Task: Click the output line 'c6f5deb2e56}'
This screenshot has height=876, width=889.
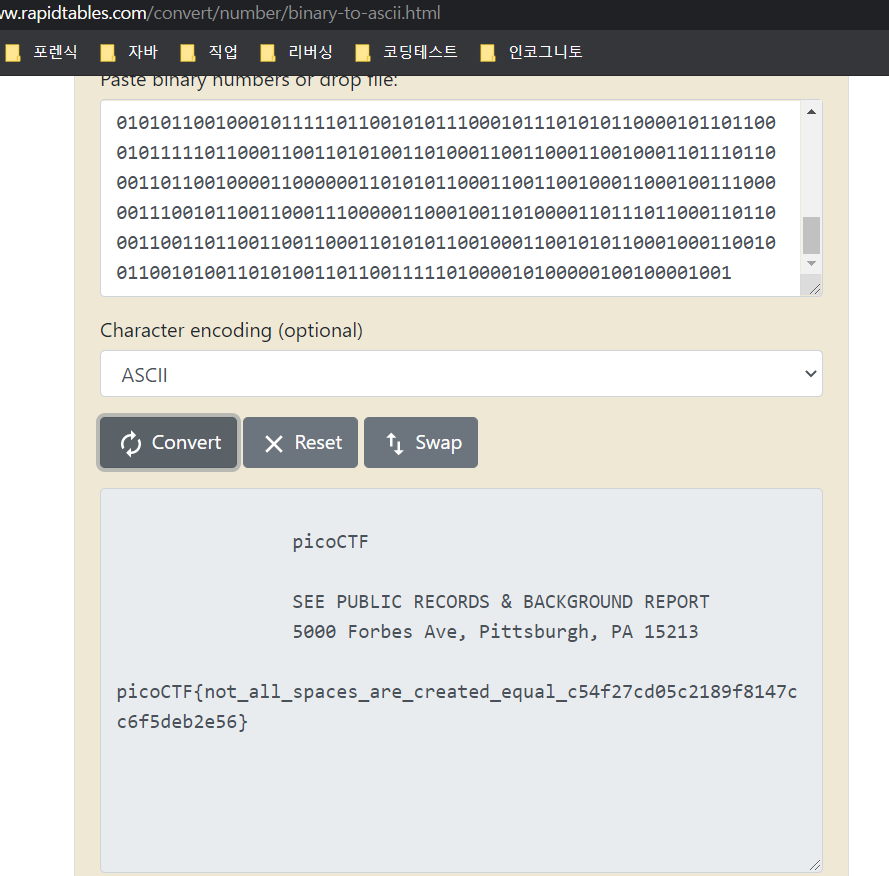Action: [182, 722]
